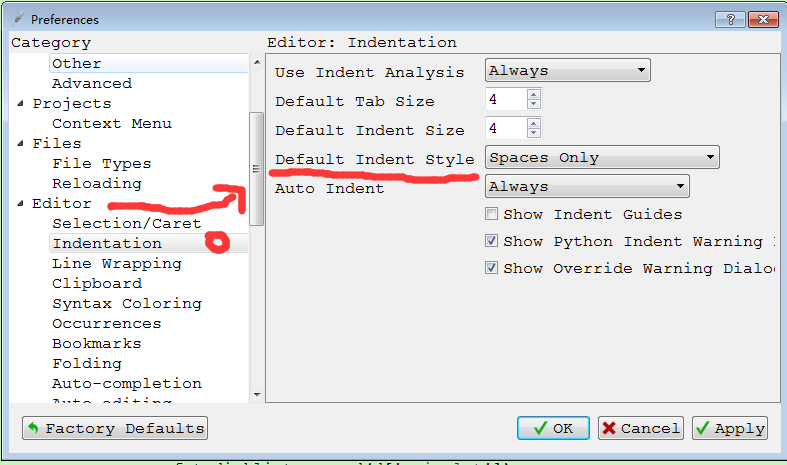Click the Editor category label
The height and width of the screenshot is (465, 787).
(62, 203)
